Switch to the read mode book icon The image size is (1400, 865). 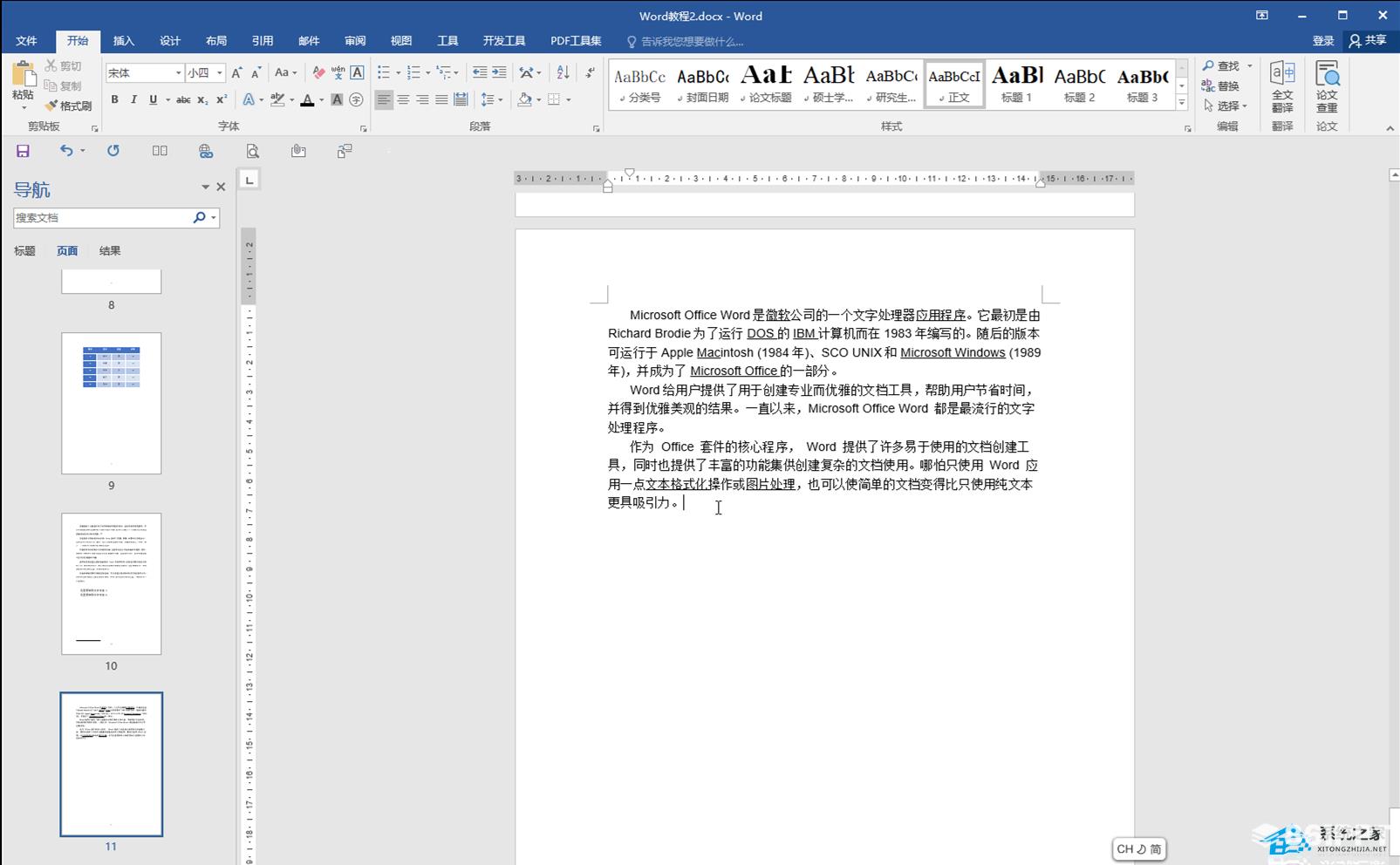[x=160, y=151]
